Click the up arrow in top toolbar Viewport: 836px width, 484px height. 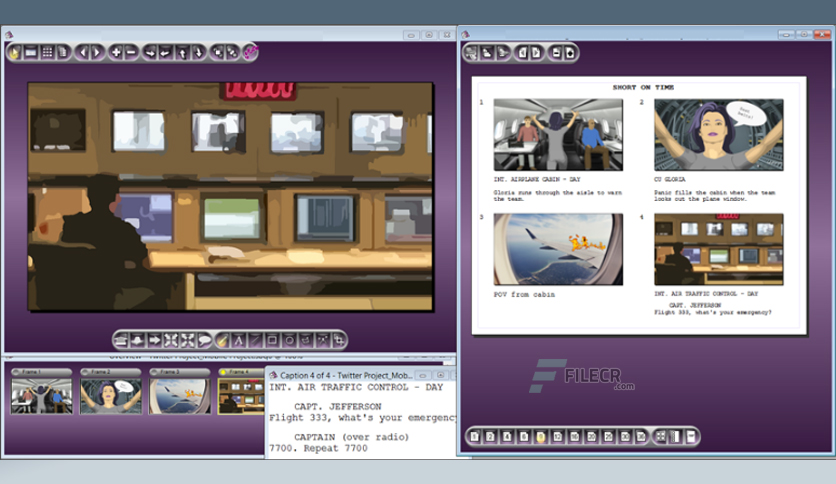tap(182, 52)
